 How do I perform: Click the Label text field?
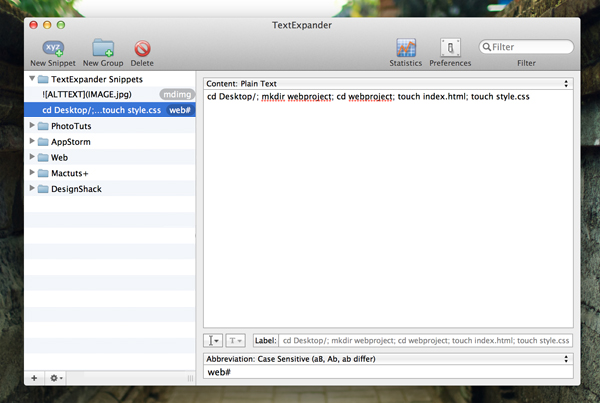coord(426,340)
